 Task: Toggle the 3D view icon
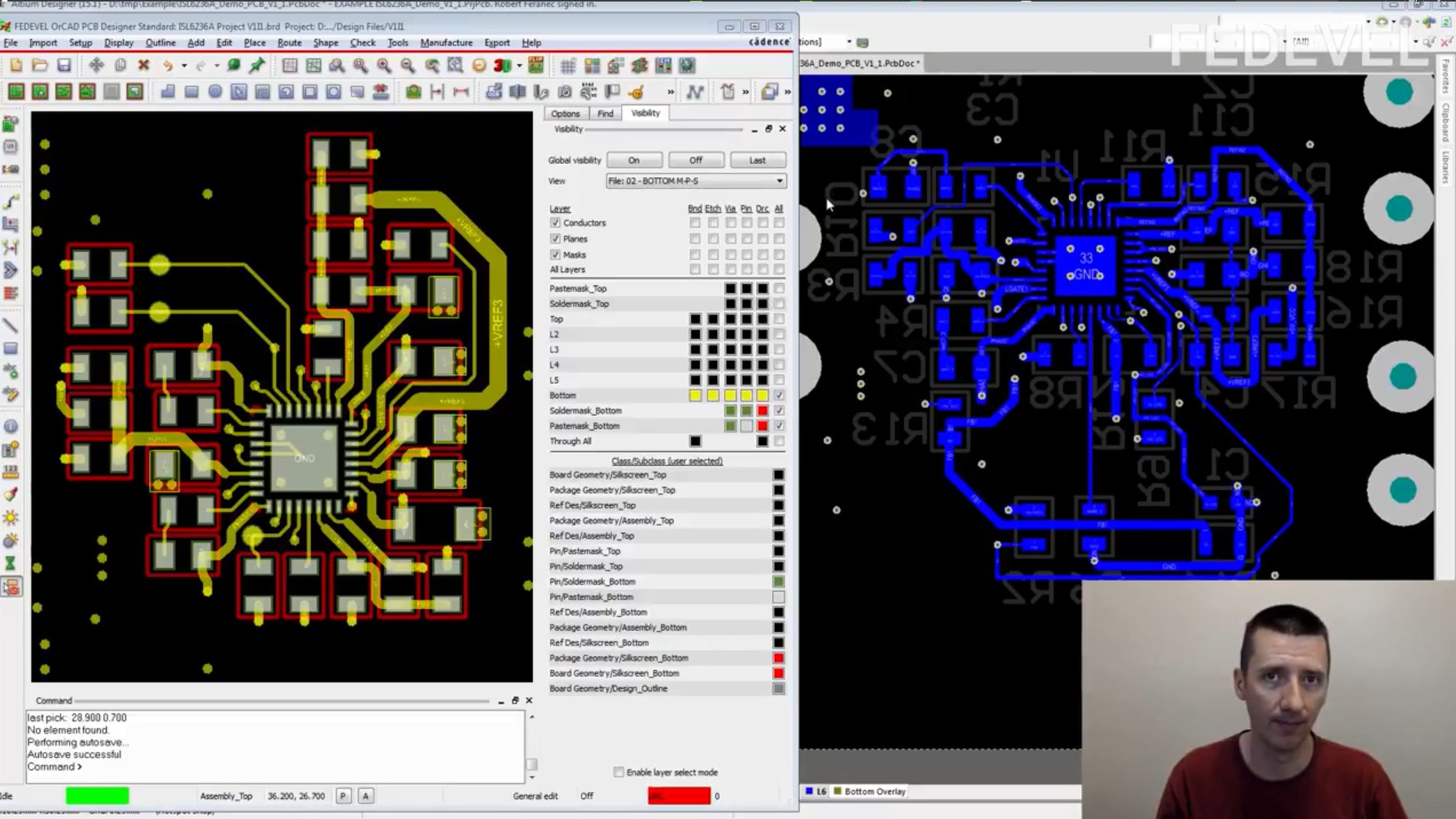pos(502,66)
